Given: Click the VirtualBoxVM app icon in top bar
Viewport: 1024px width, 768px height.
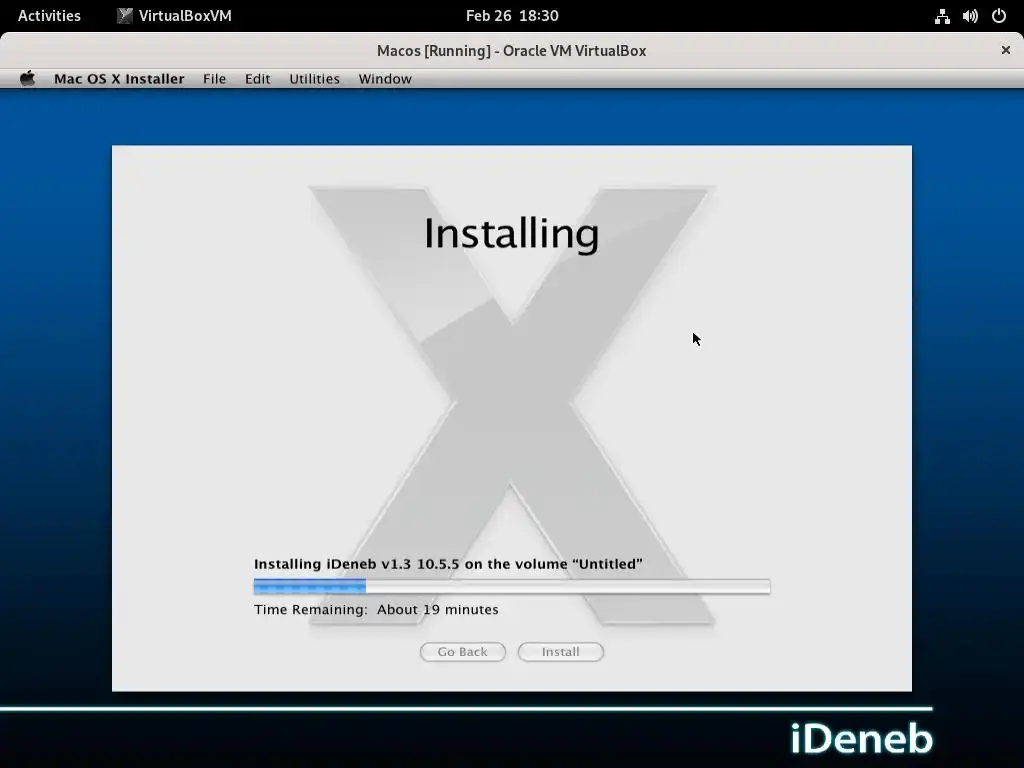Looking at the screenshot, I should coord(125,16).
